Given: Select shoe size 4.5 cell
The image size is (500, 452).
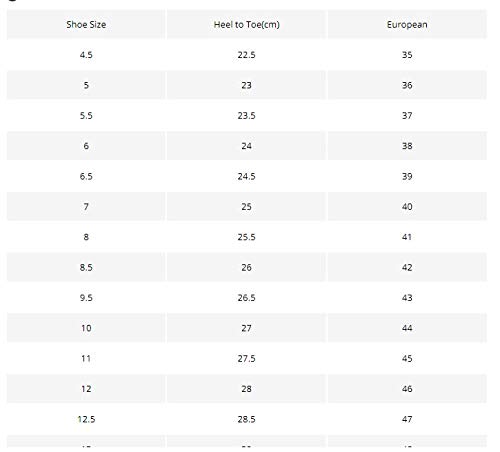Looking at the screenshot, I should click(x=86, y=55).
